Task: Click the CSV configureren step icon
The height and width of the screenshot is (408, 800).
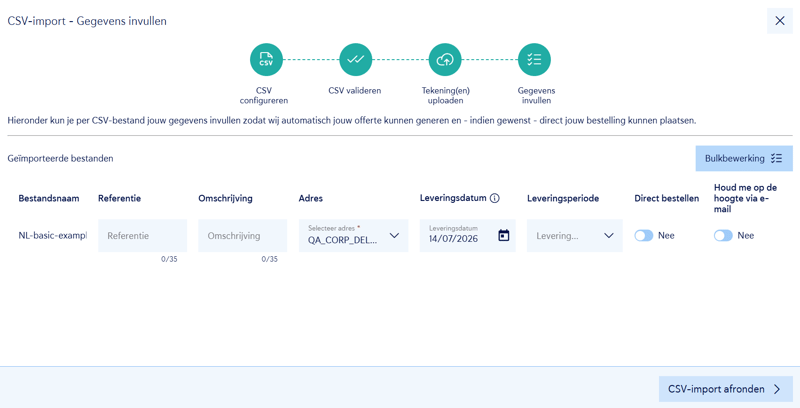Action: (266, 60)
